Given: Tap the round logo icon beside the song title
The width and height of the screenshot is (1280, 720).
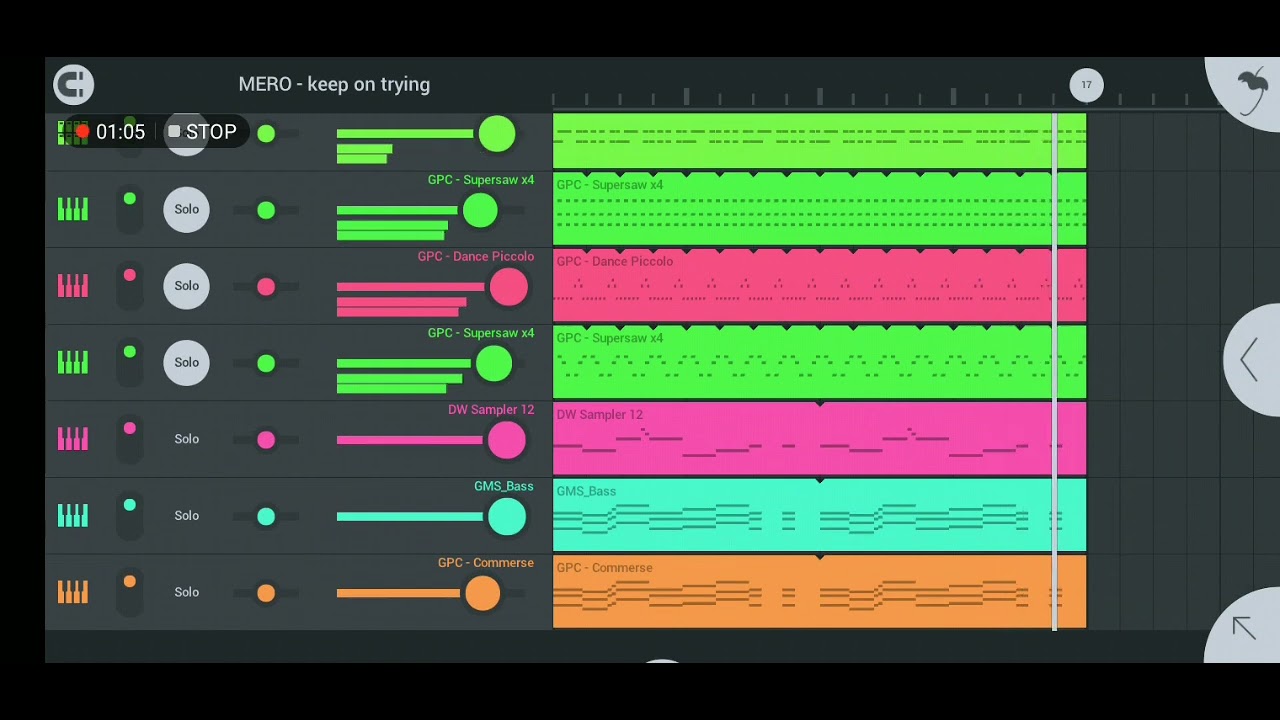Looking at the screenshot, I should coord(74,85).
